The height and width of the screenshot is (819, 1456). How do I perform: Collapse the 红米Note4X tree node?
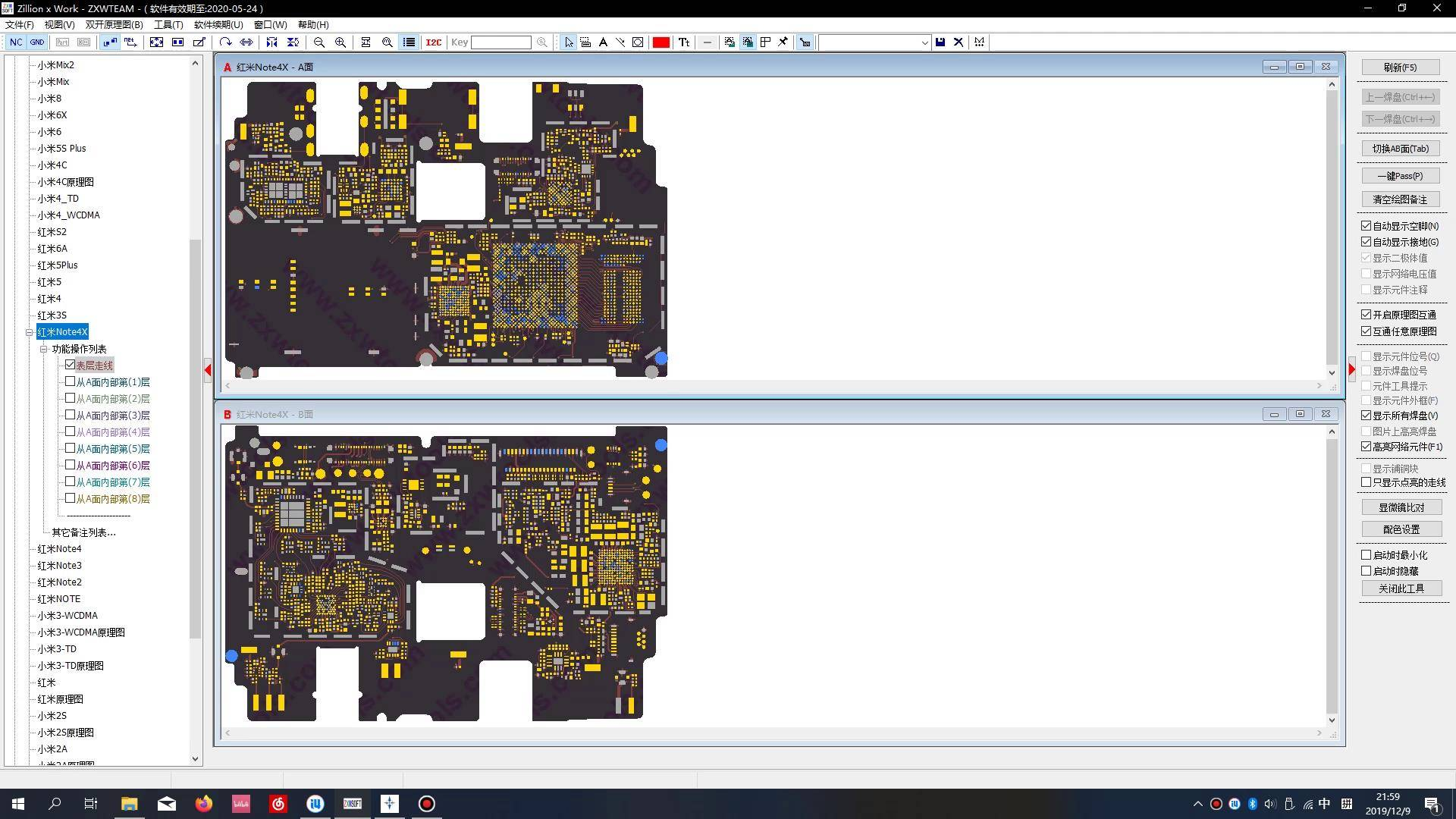[x=29, y=332]
